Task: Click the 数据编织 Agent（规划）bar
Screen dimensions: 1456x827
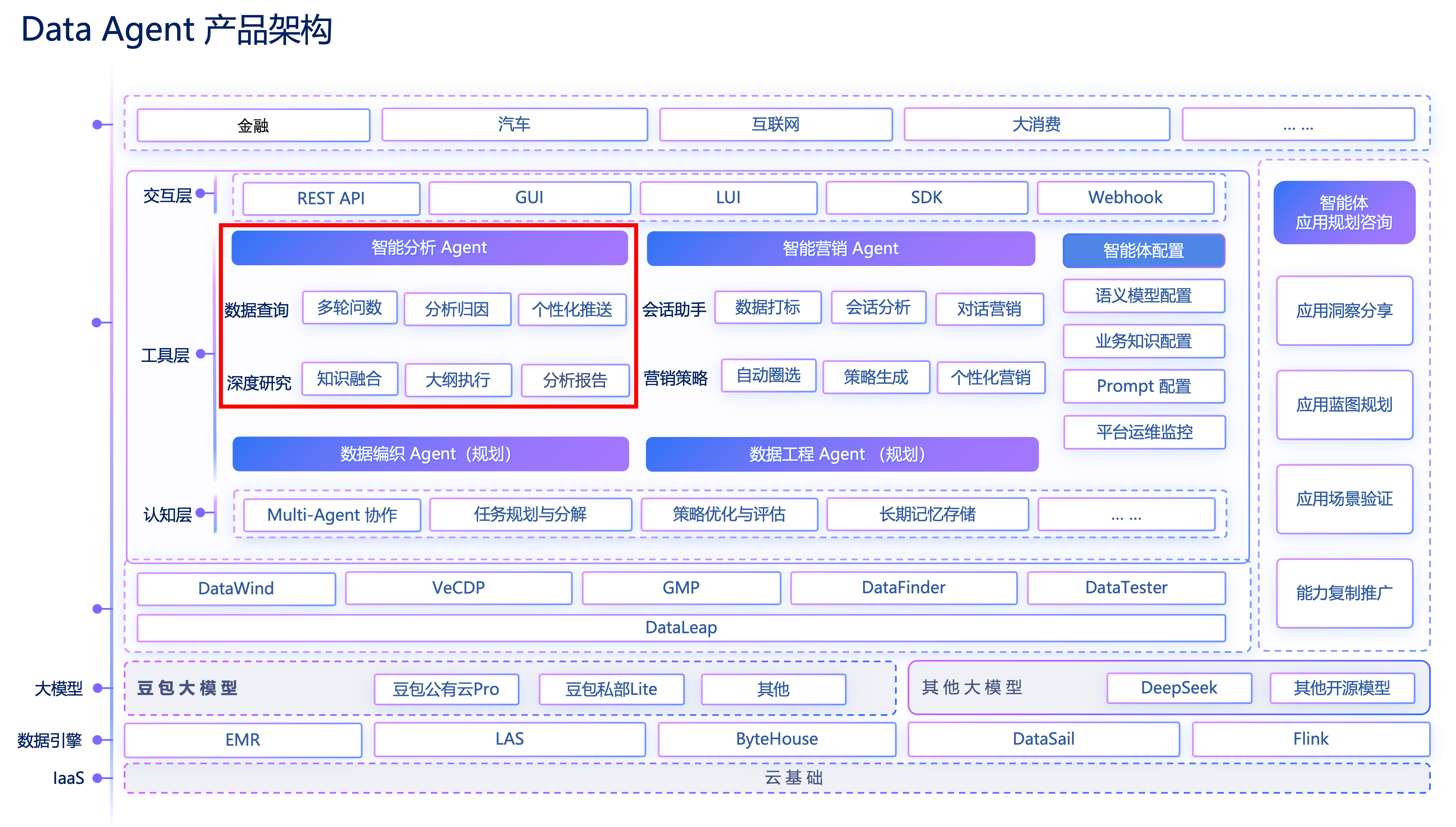Action: (430, 454)
